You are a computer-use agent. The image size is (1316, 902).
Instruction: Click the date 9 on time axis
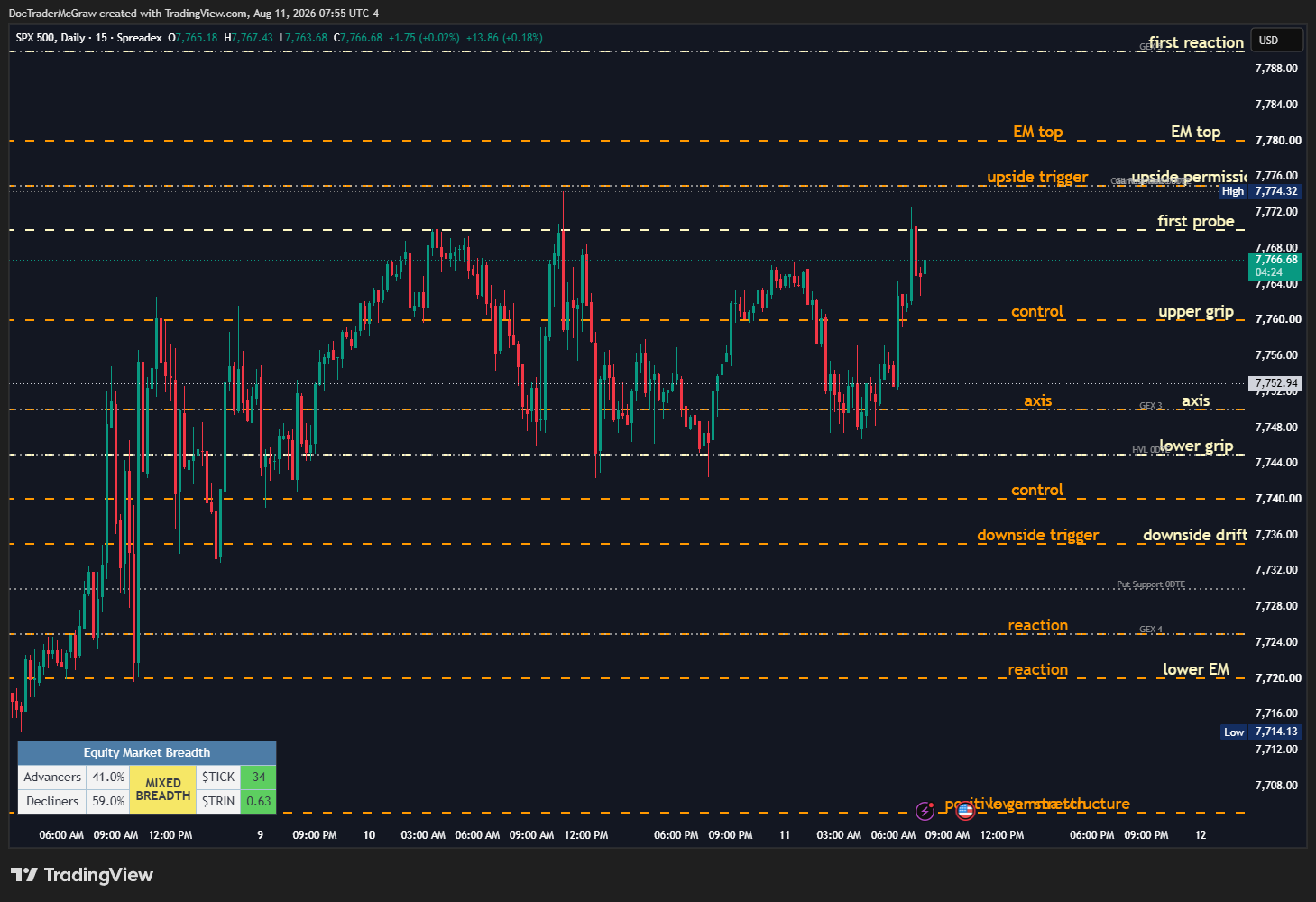coord(261,835)
